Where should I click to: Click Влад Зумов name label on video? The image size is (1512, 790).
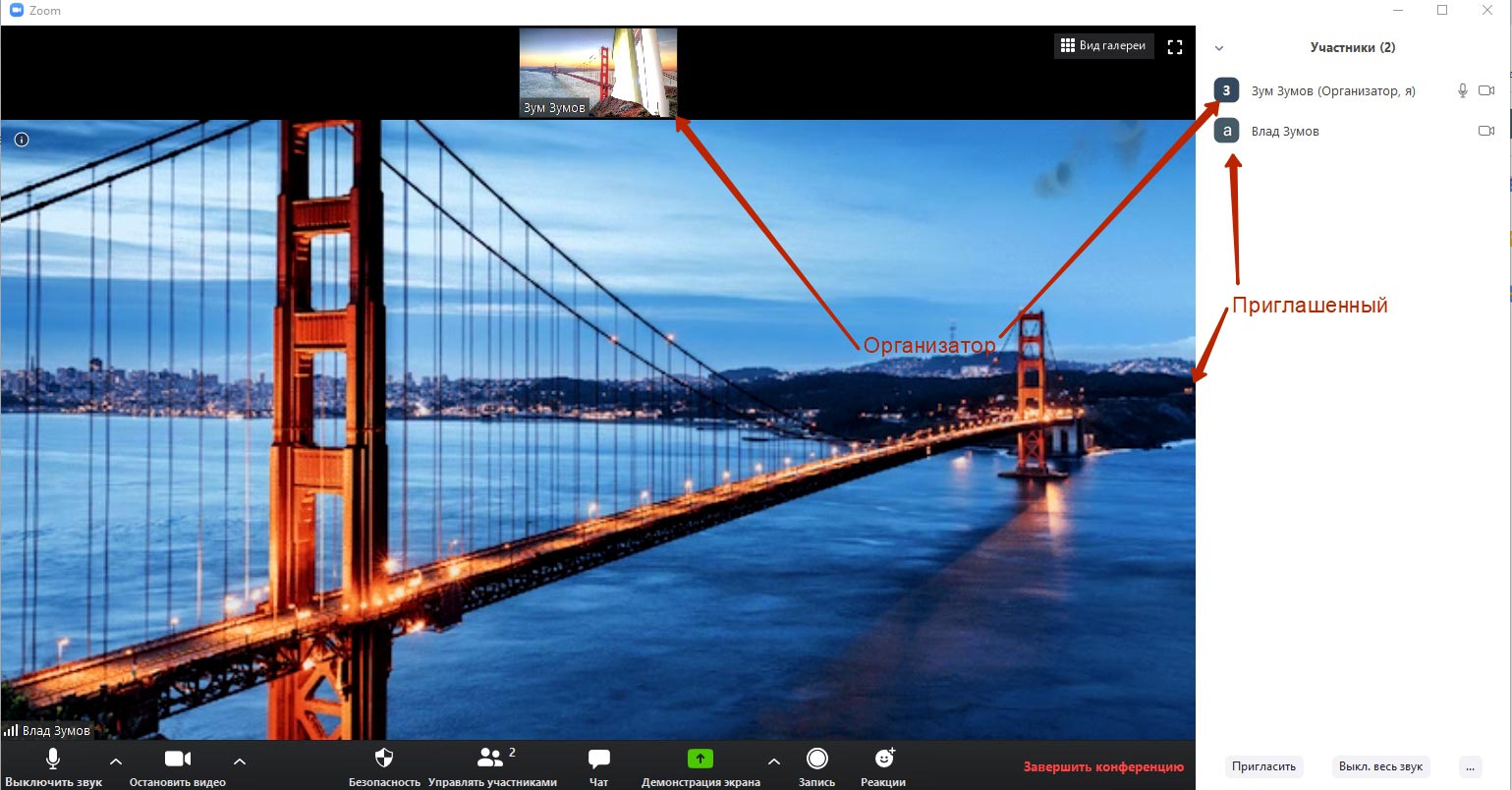point(56,731)
